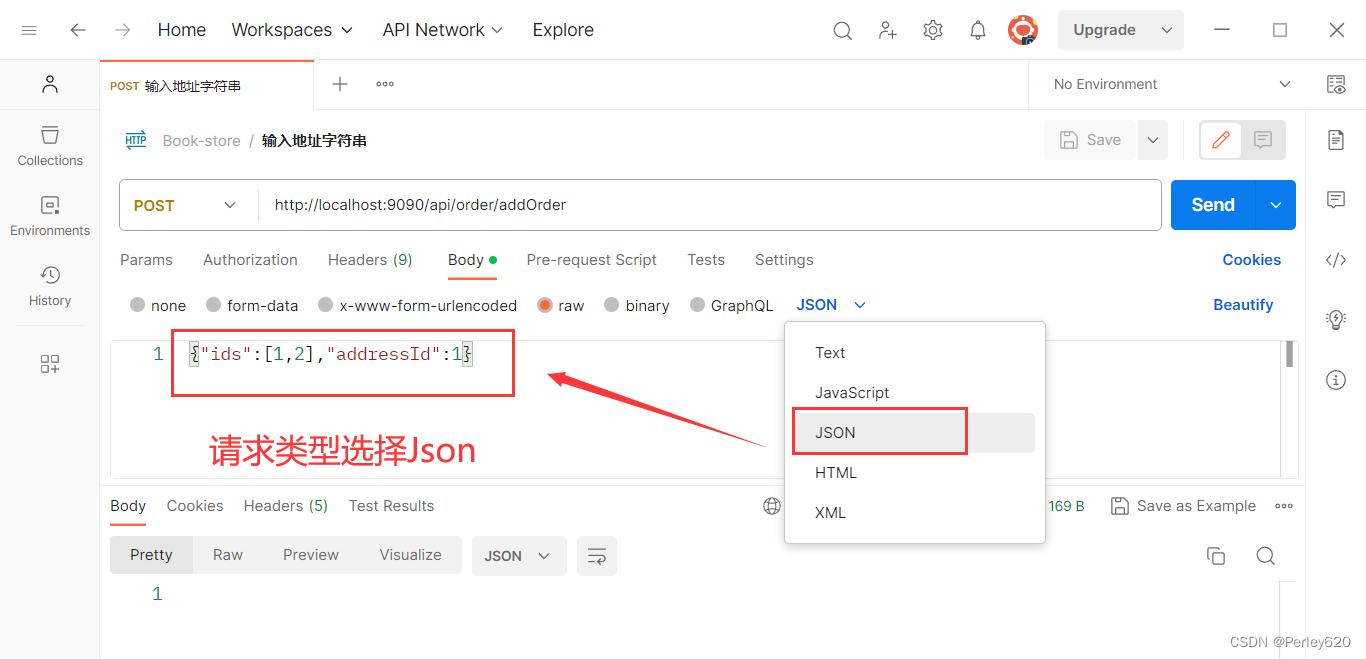The height and width of the screenshot is (659, 1366).
Task: Click the invite people icon
Action: pyautogui.click(x=888, y=30)
